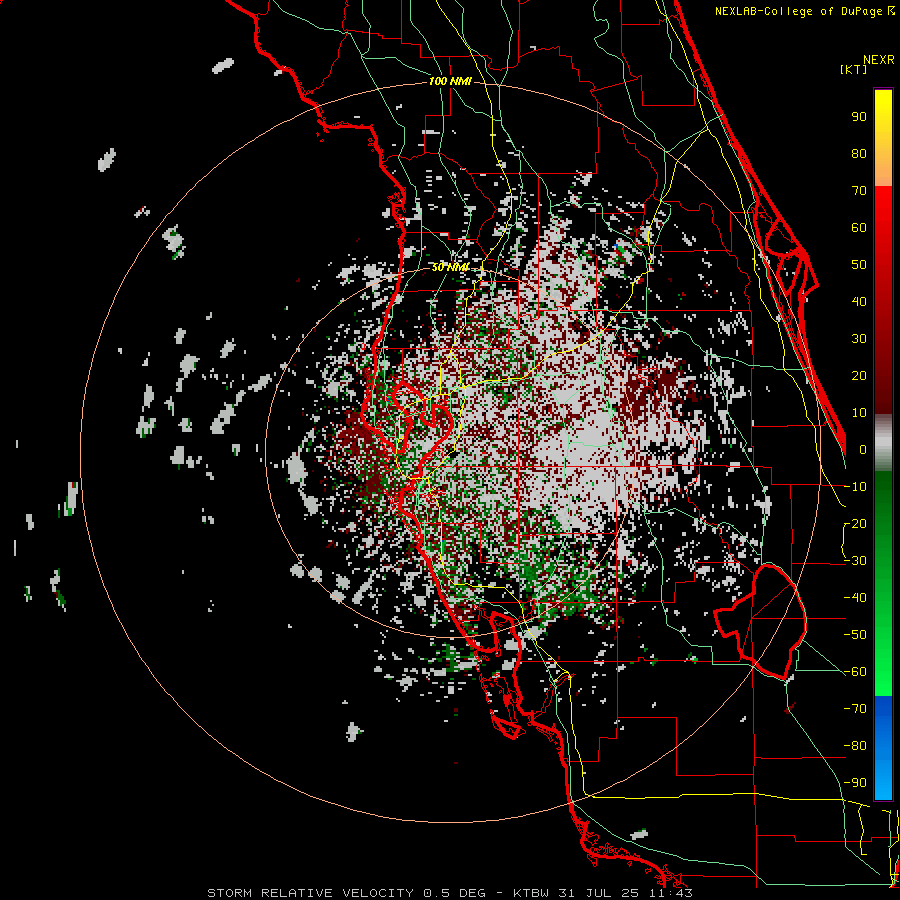
Task: Select the -80 knot legend value
Action: pos(855,746)
